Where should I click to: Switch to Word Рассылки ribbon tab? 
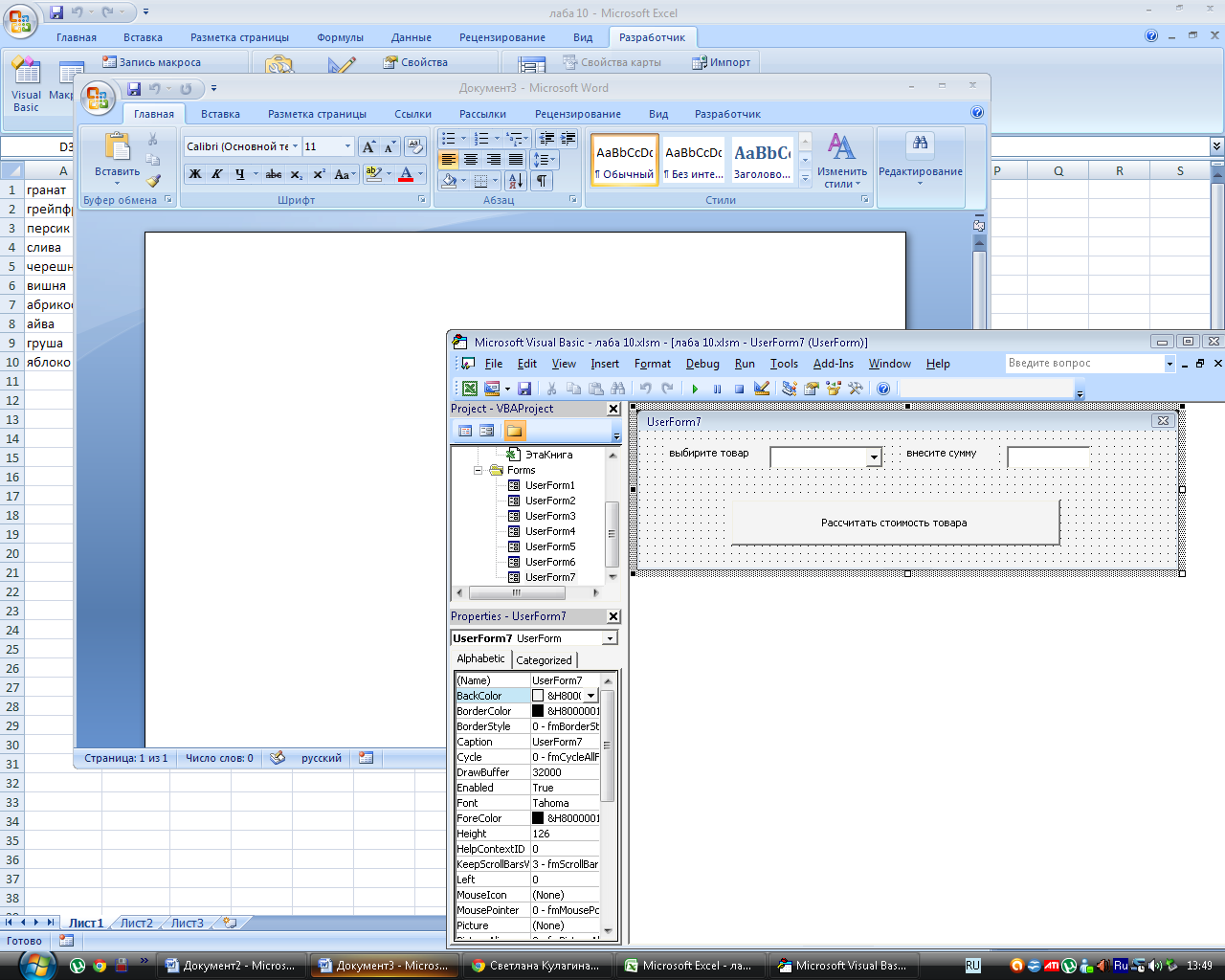(482, 114)
